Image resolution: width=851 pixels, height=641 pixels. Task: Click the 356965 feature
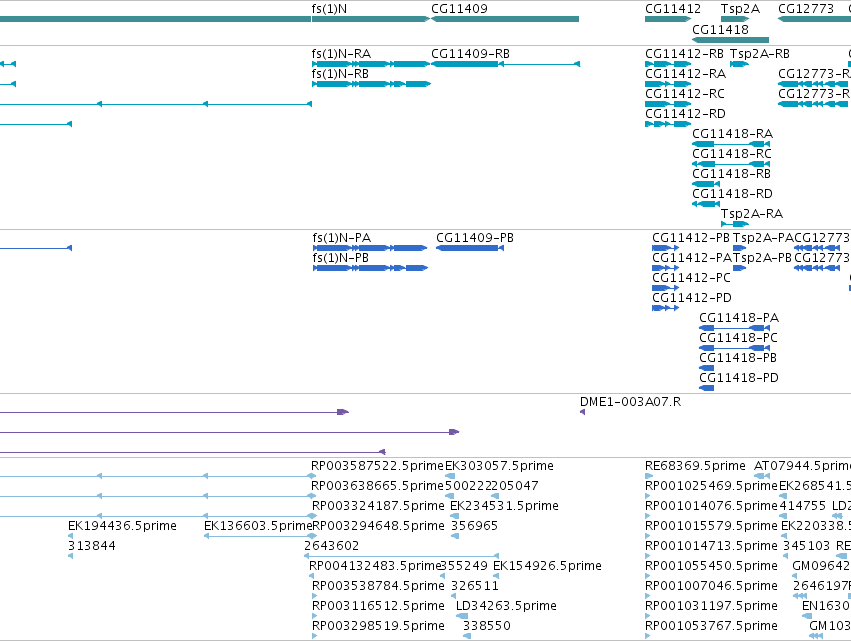(x=455, y=536)
